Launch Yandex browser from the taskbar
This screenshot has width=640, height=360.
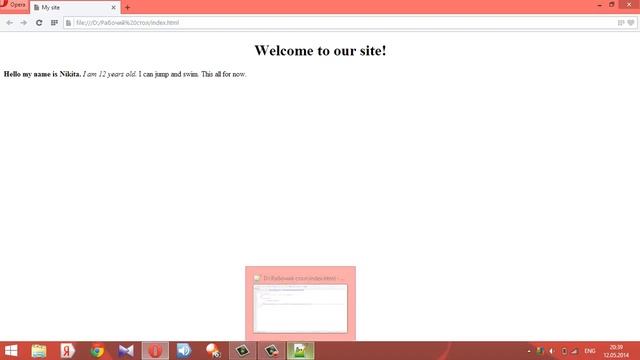tap(68, 351)
